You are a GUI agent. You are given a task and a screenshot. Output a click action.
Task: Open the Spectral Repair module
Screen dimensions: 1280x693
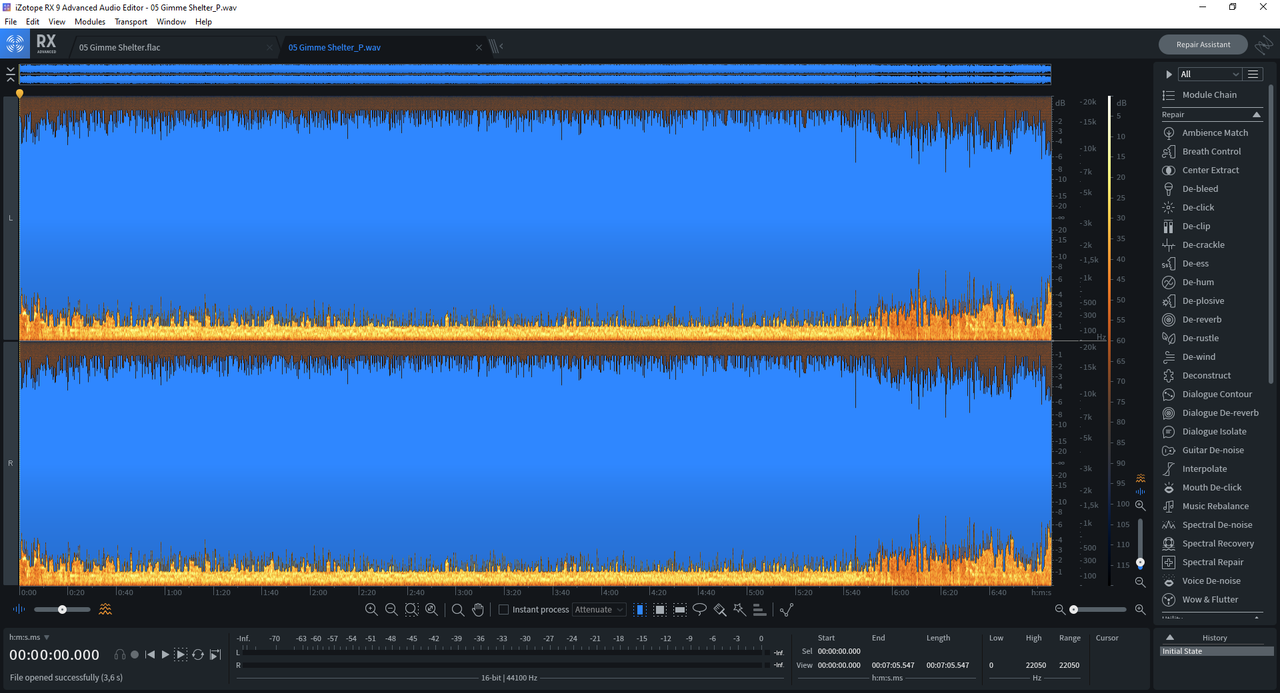(1202, 562)
